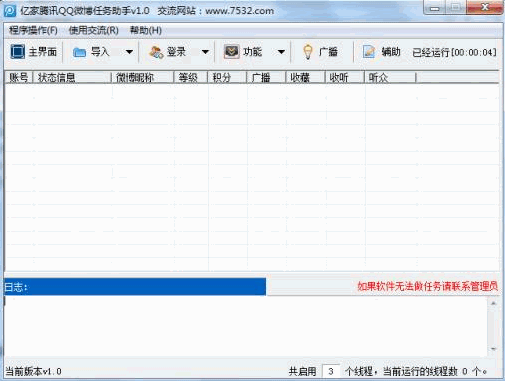
Task: Sort by the 微博昵称 column header
Action: (142, 77)
